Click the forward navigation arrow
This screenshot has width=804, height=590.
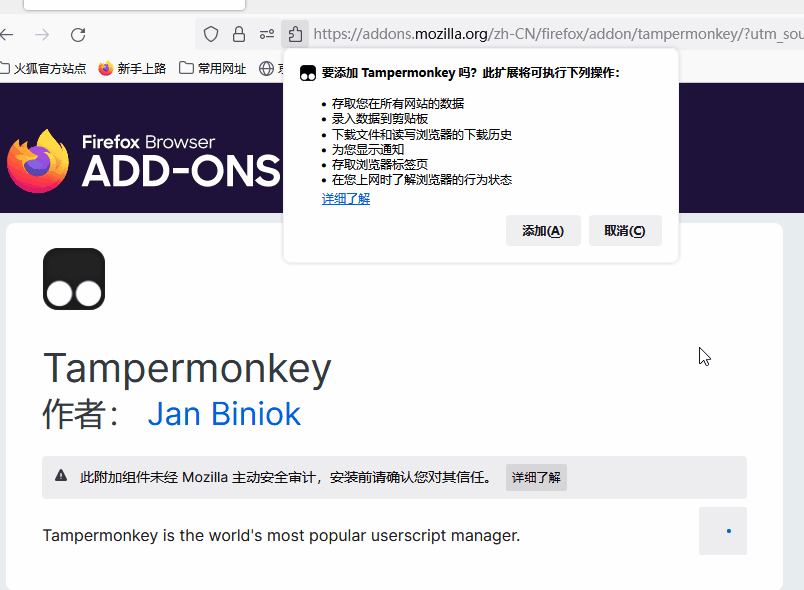pos(42,35)
